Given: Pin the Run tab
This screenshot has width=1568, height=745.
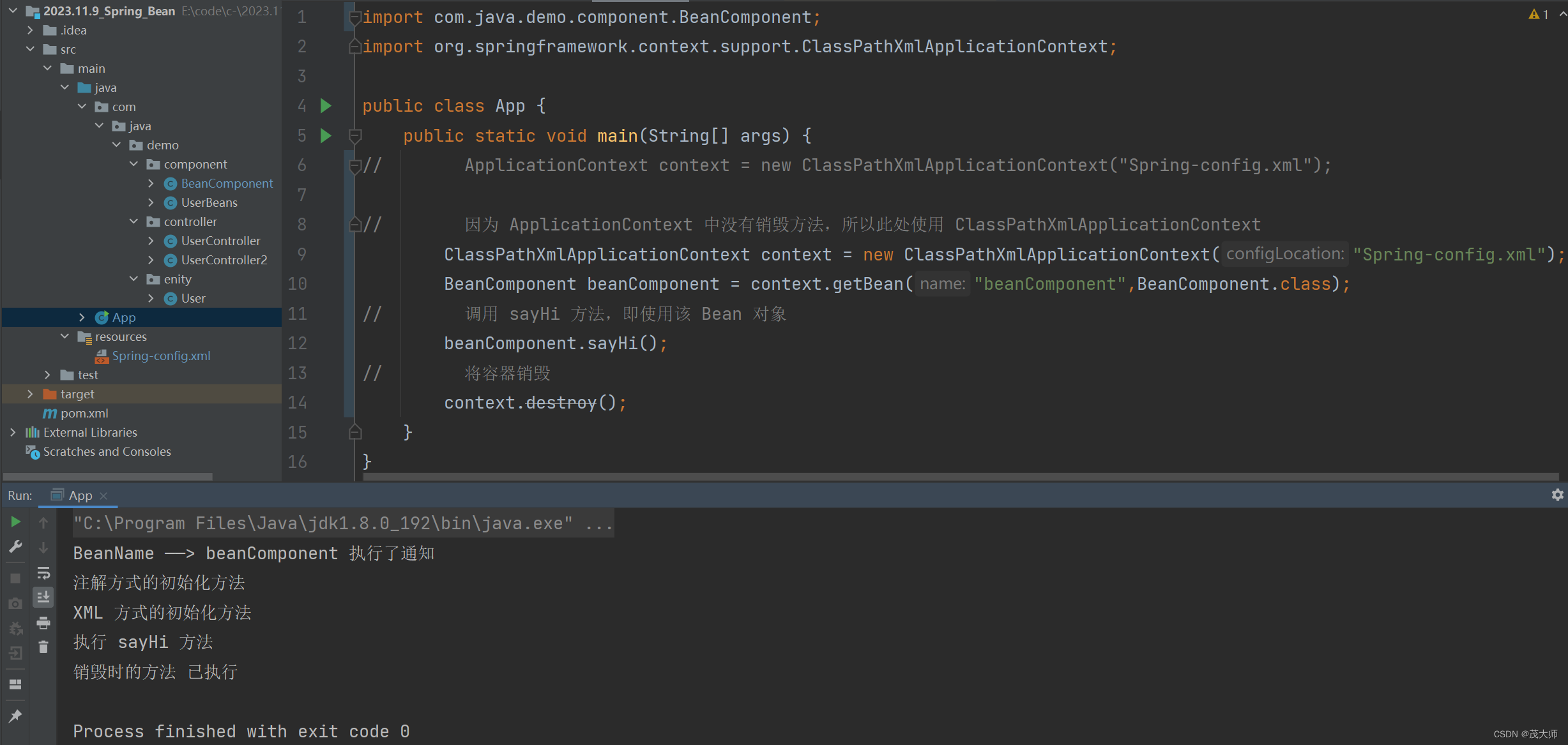Looking at the screenshot, I should pos(15,716).
